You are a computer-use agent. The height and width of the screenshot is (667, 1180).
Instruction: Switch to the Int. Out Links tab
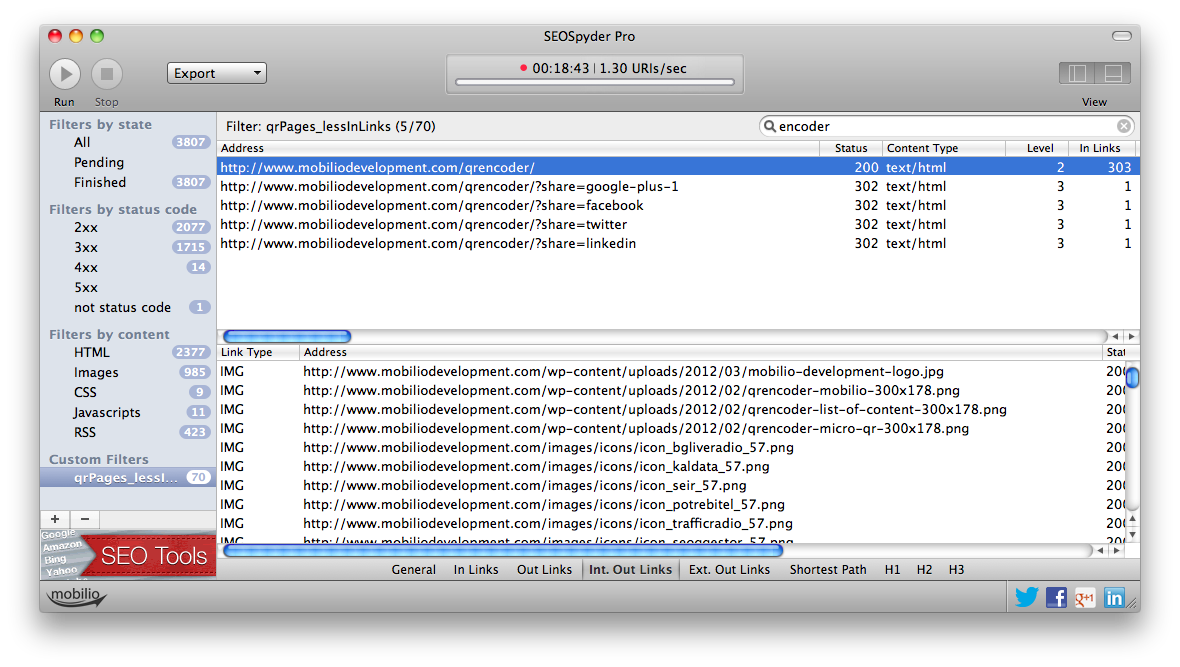pos(631,570)
